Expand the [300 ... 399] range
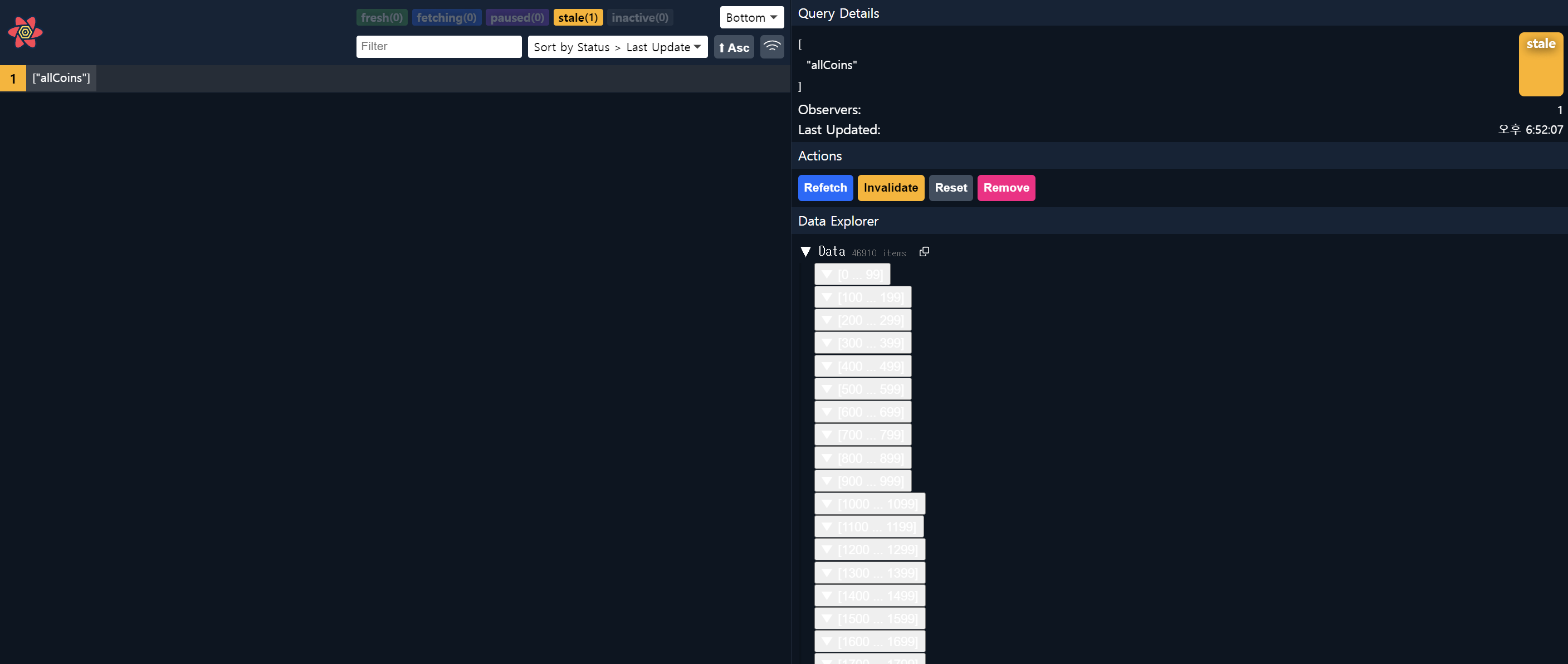This screenshot has width=1568, height=664. (862, 343)
